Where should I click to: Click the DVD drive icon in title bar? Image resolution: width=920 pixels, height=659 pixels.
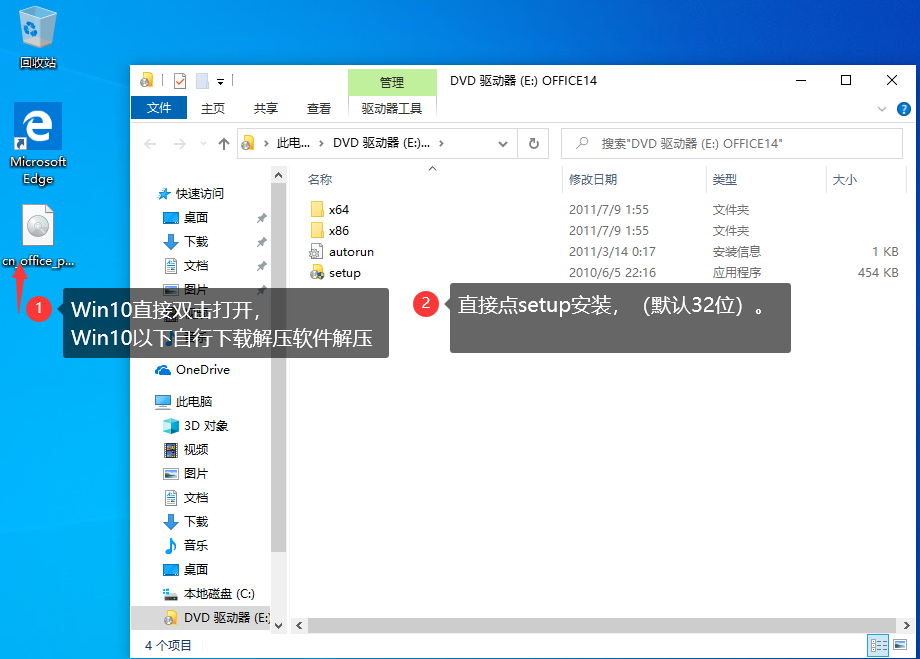[x=146, y=80]
